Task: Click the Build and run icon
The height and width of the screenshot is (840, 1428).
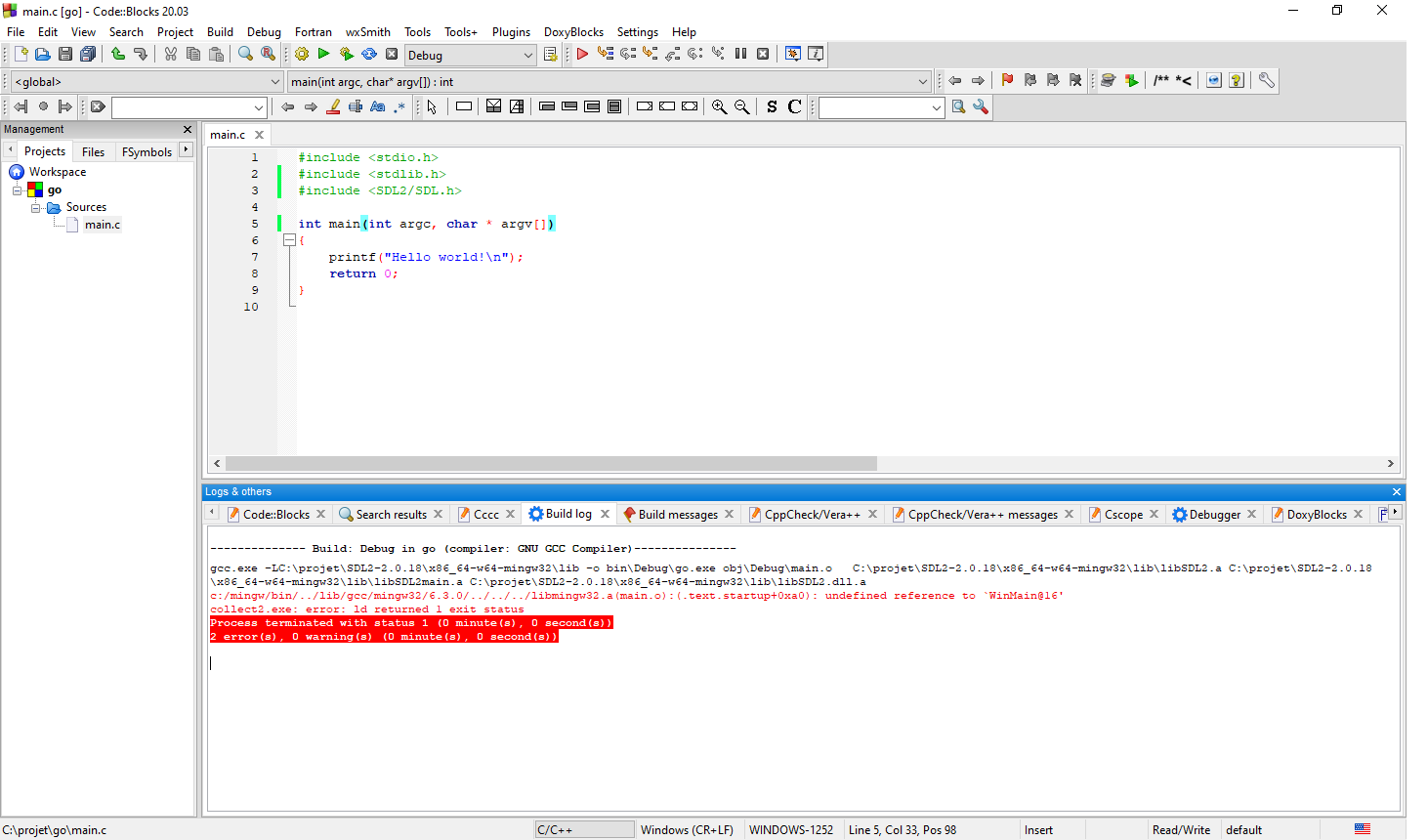Action: click(x=347, y=54)
